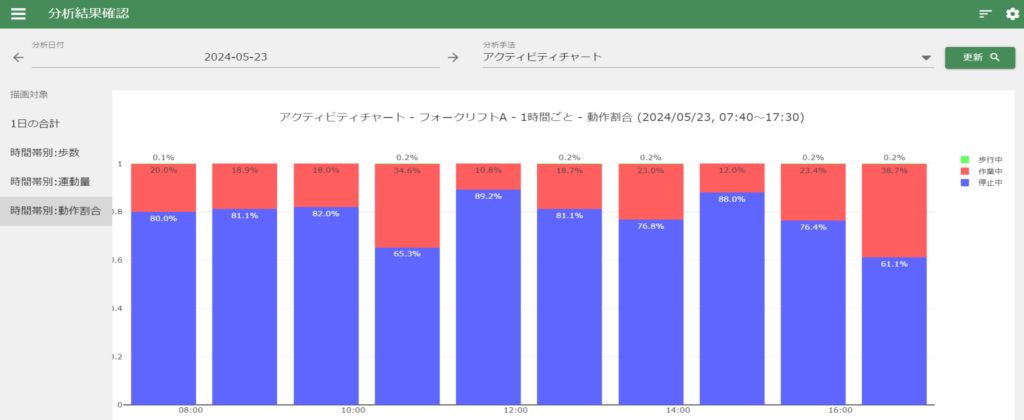Select 時間帯別:動作割合 sidebar item
This screenshot has height=420, width=1024.
tap(55, 210)
